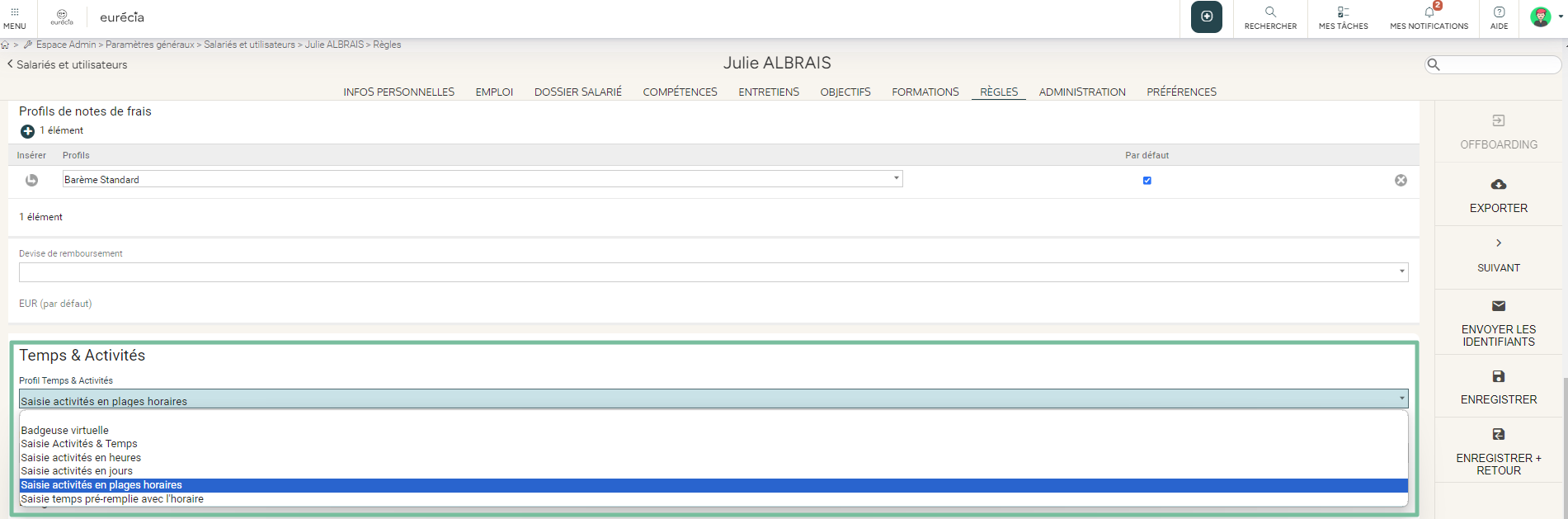
Task: Open Paramètres généraux breadcrumb link
Action: tap(150, 45)
